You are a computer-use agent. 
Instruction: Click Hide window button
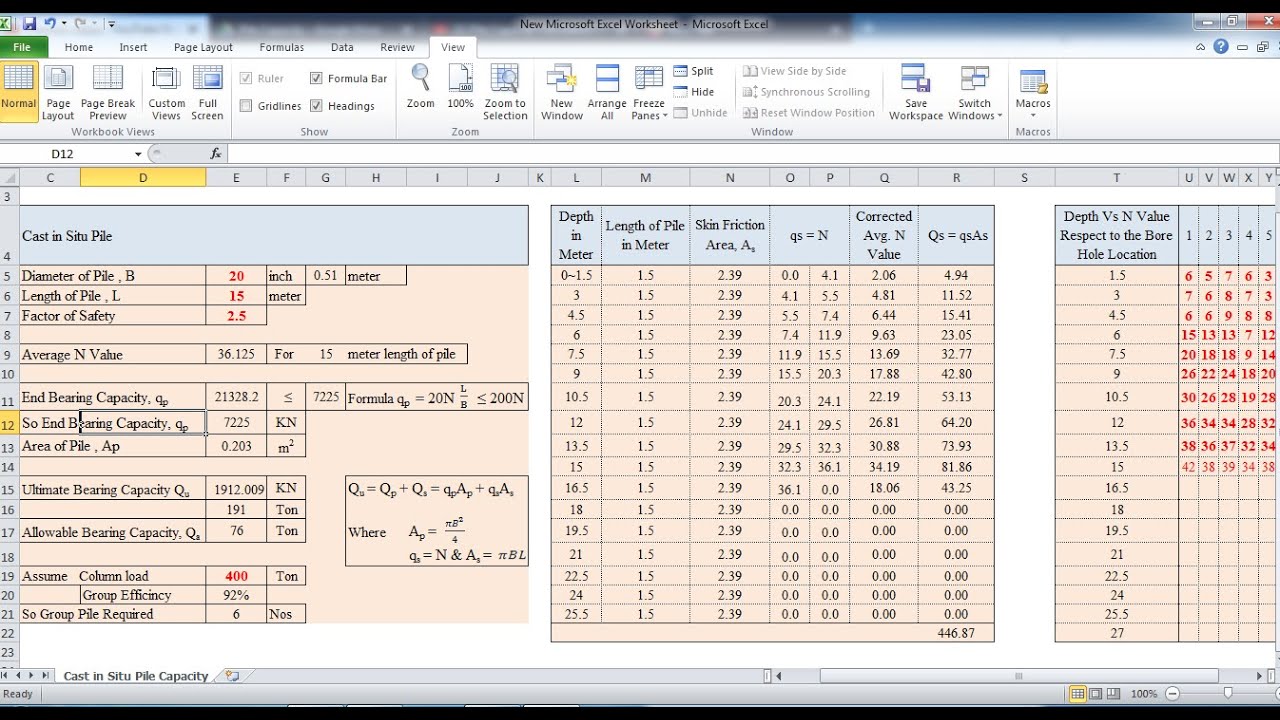(x=694, y=92)
